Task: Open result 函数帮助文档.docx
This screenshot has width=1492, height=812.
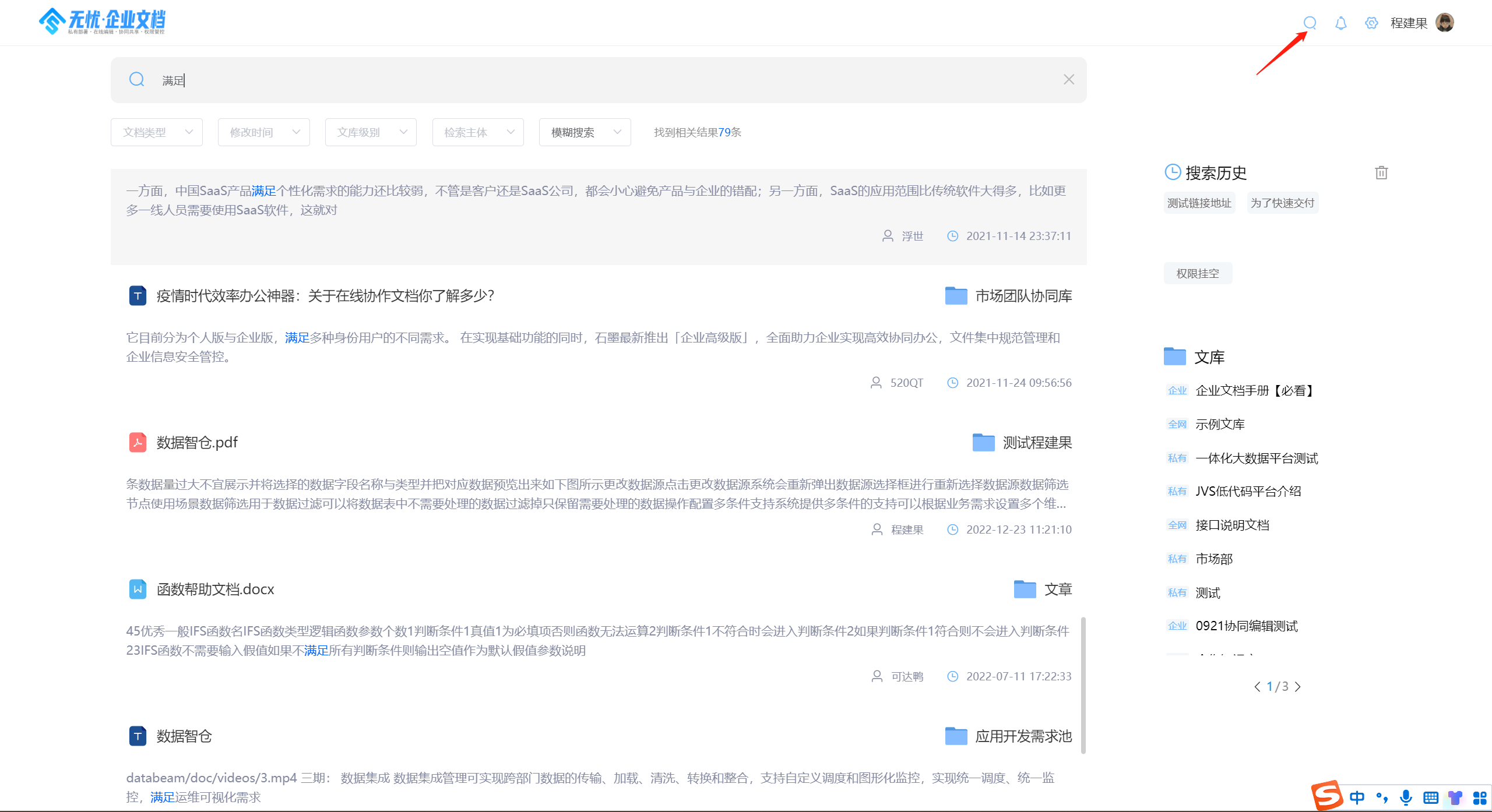Action: (x=215, y=589)
